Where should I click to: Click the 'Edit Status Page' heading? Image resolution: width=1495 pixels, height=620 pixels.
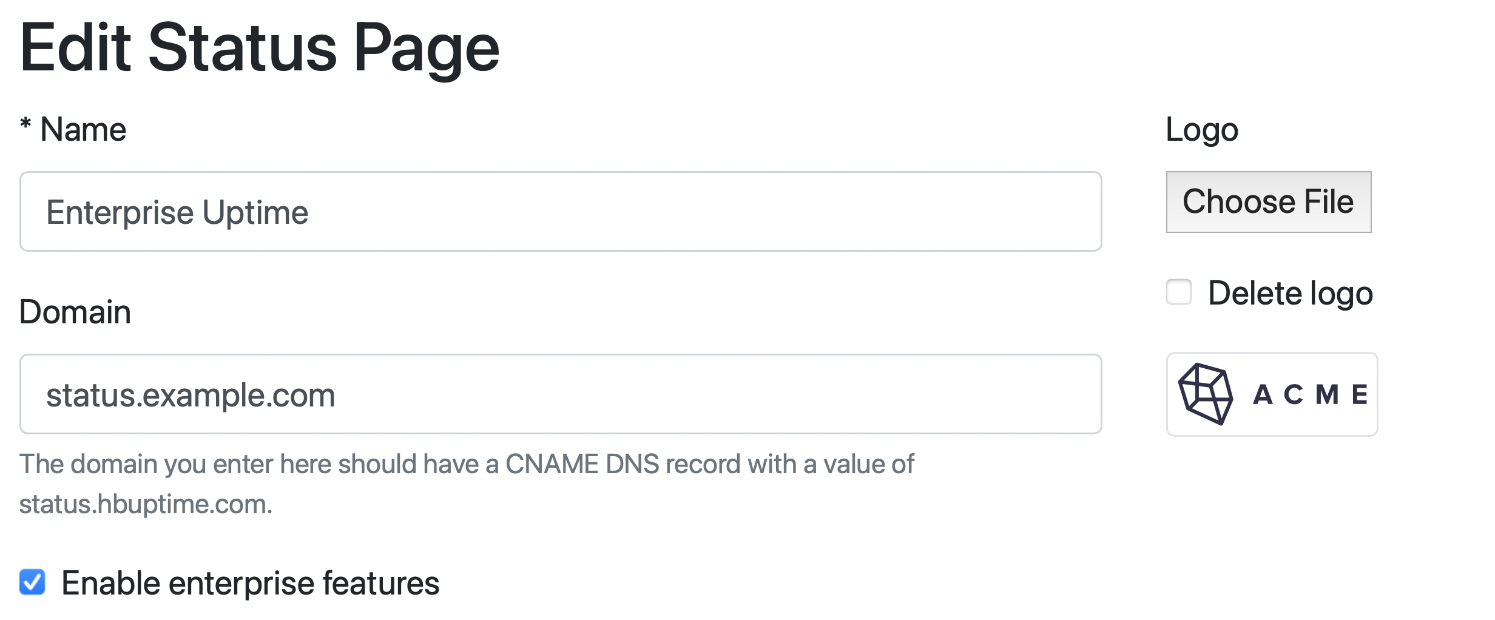260,48
